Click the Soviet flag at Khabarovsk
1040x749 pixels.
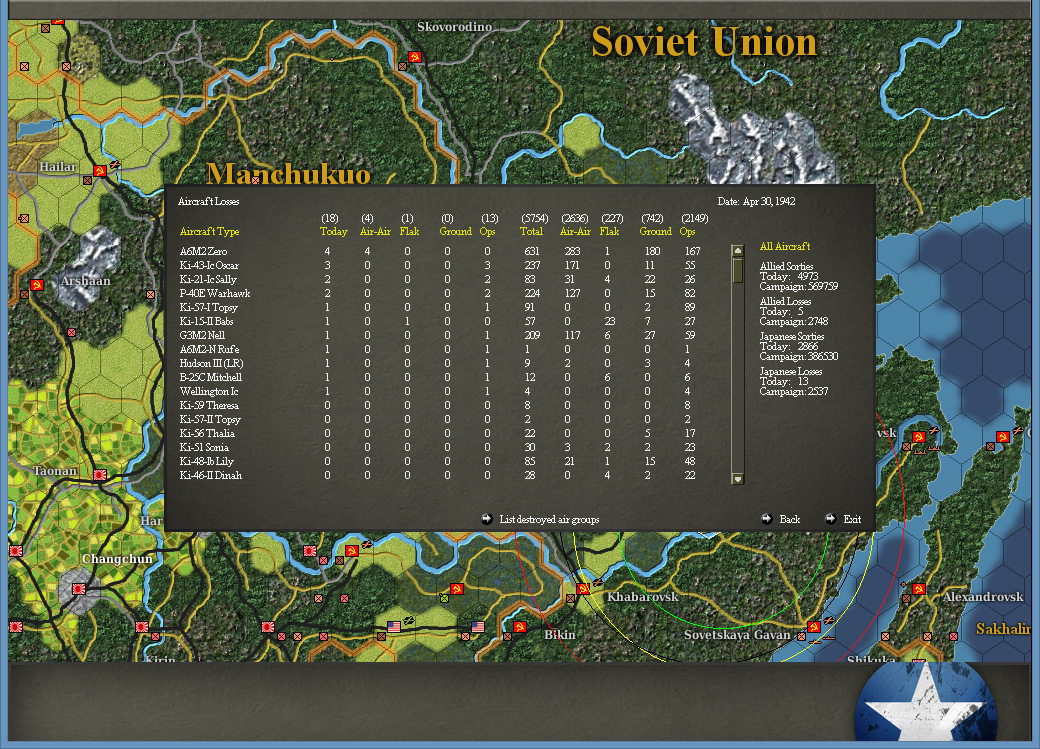[x=583, y=588]
